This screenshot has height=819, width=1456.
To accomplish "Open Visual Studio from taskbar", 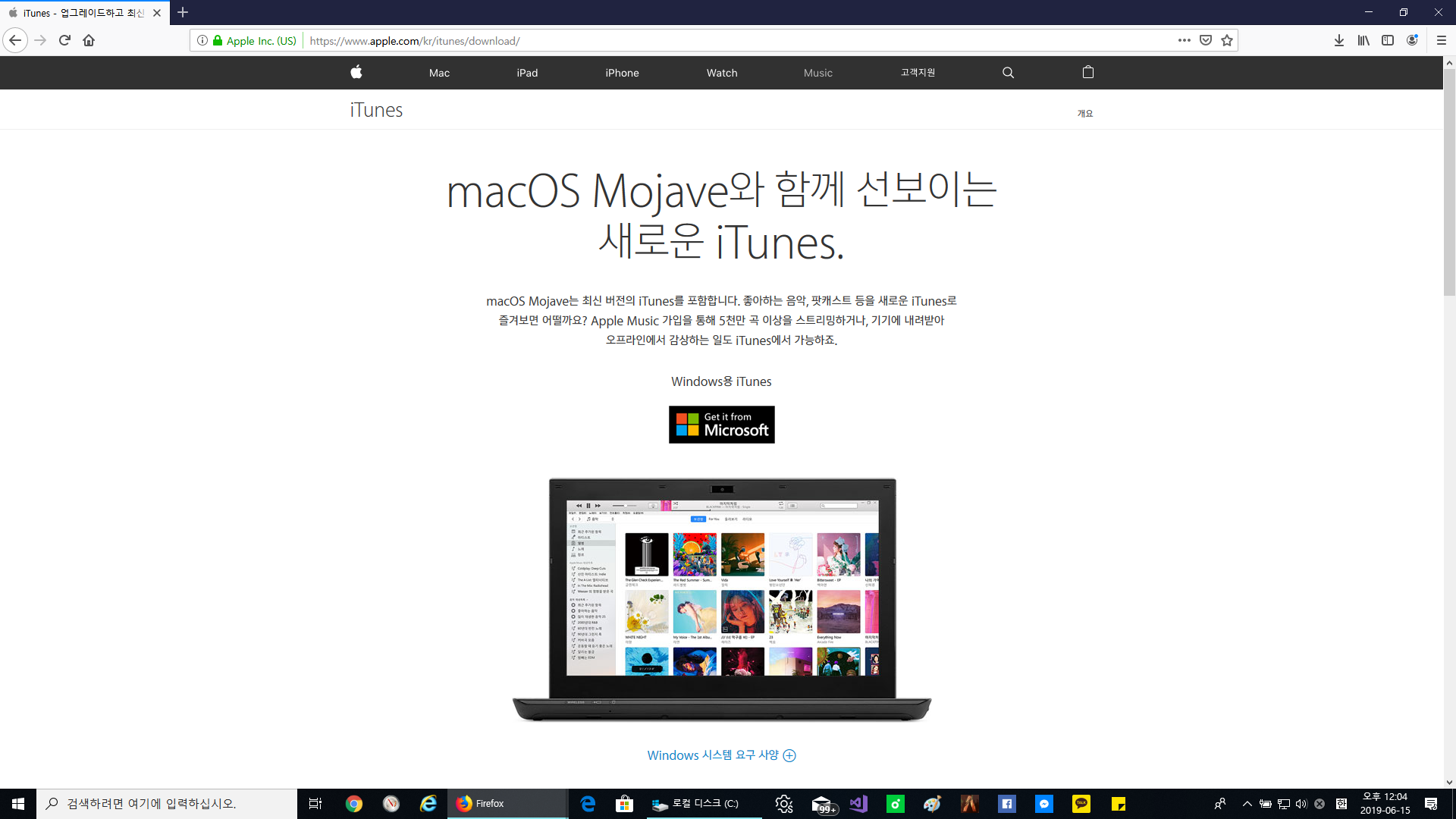I will pos(858,804).
